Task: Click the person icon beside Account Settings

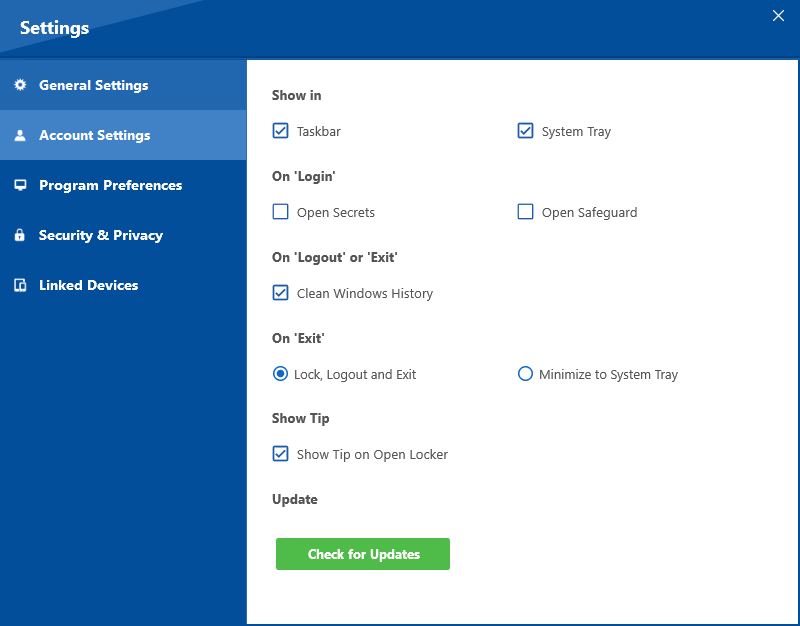Action: 20,135
